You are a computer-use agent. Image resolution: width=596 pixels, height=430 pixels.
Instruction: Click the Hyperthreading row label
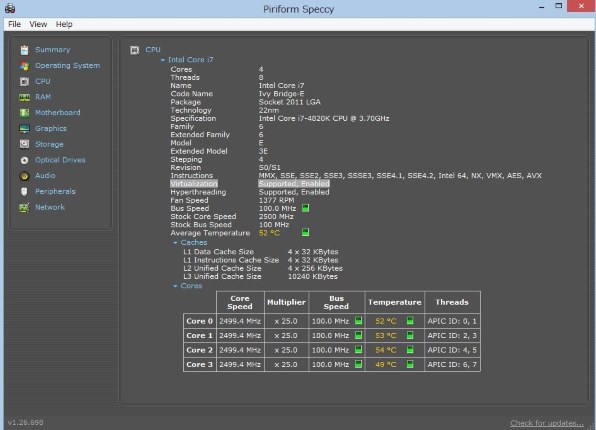click(198, 192)
